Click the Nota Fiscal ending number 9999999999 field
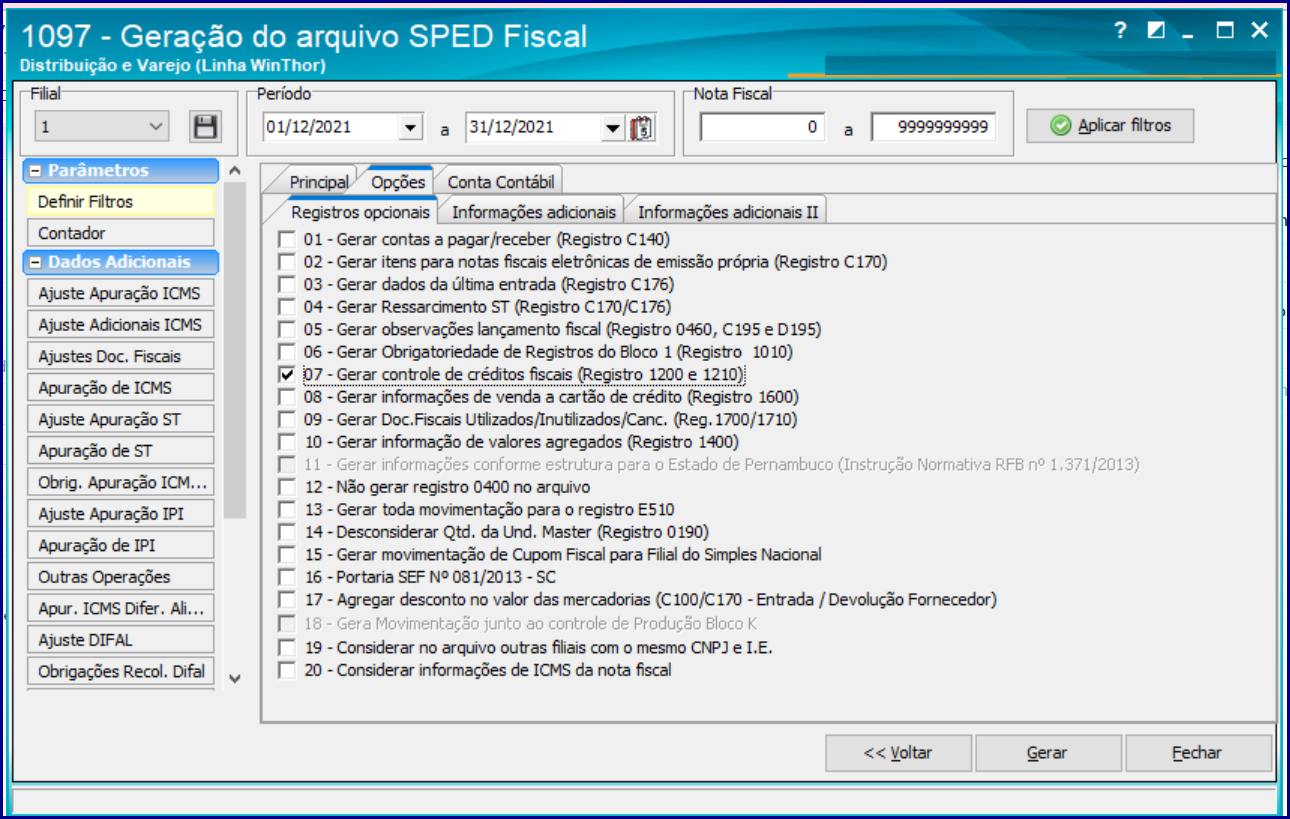1290x819 pixels. [933, 127]
